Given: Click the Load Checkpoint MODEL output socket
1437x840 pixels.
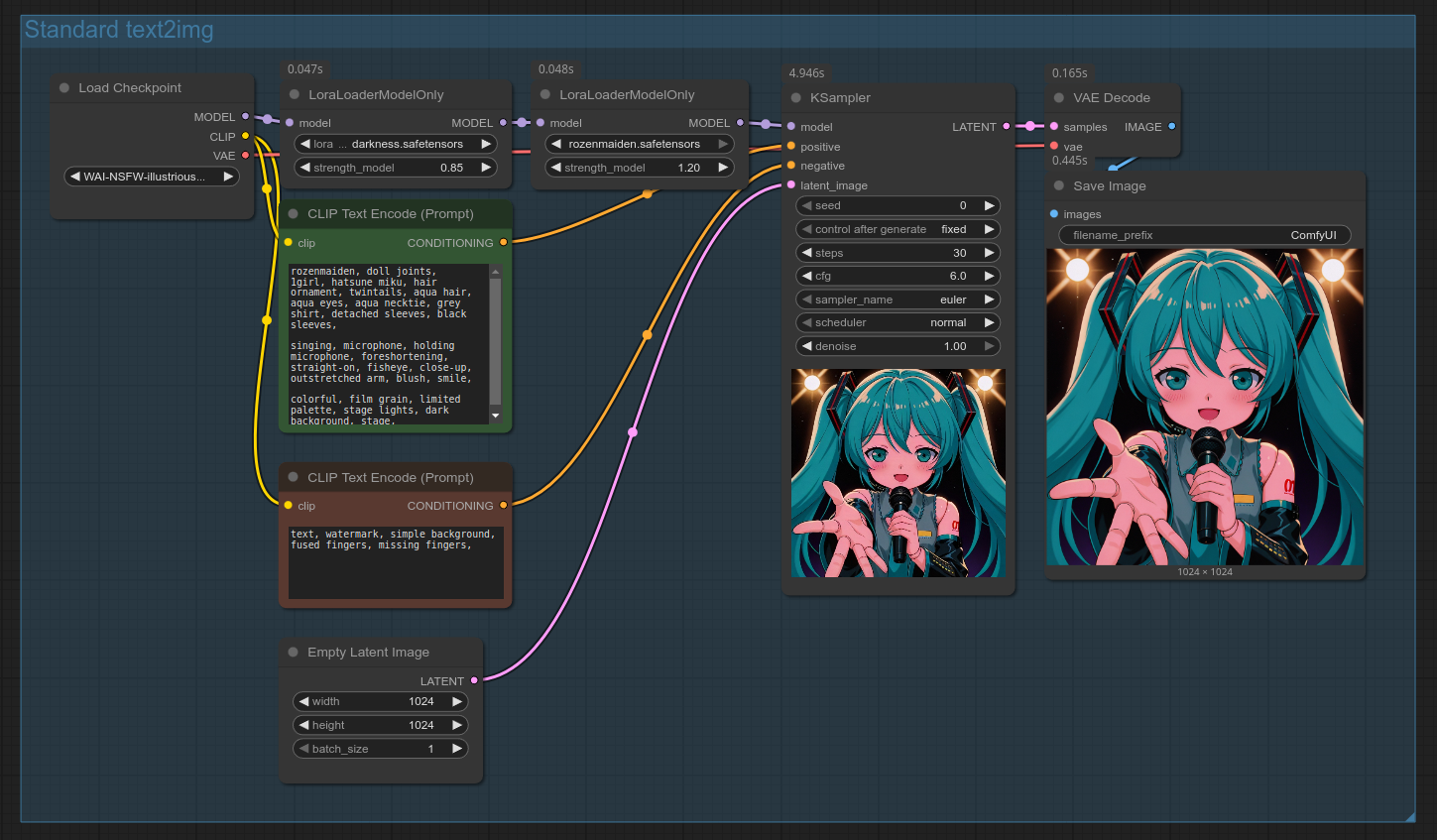Looking at the screenshot, I should pos(246,117).
